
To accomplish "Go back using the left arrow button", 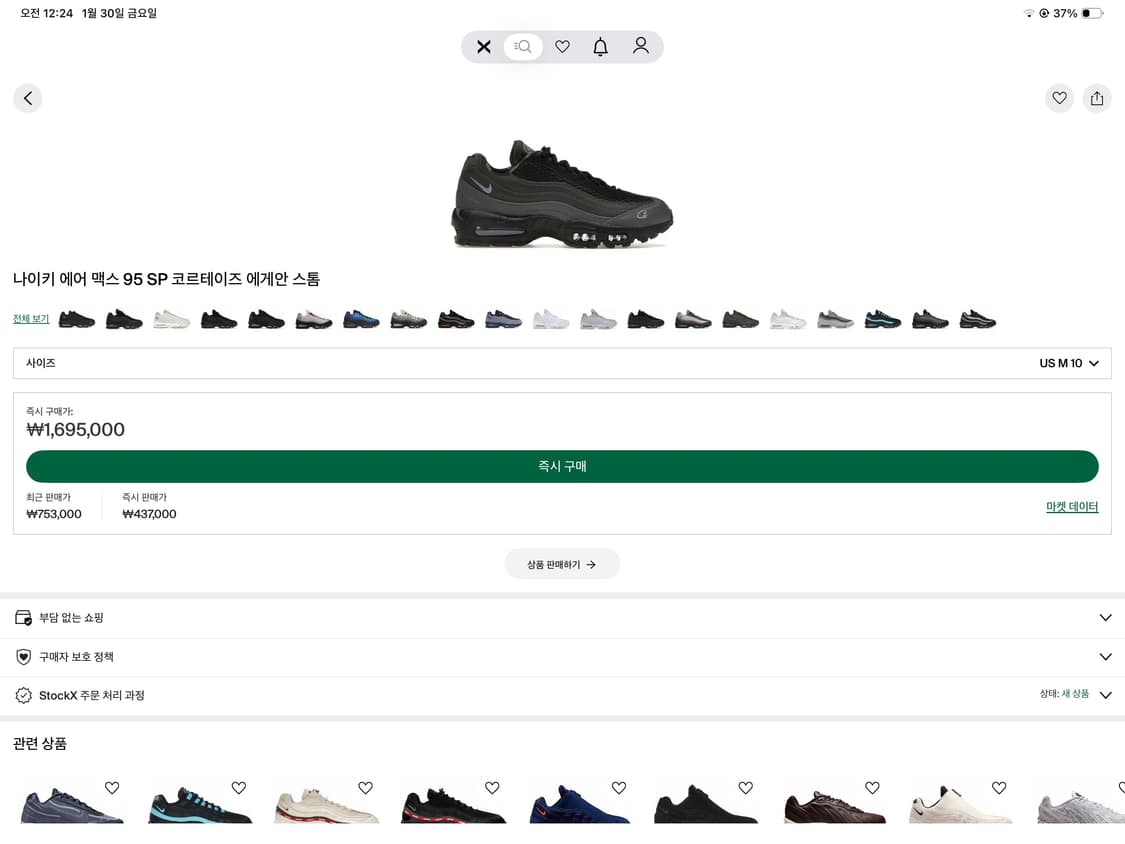I will [28, 98].
